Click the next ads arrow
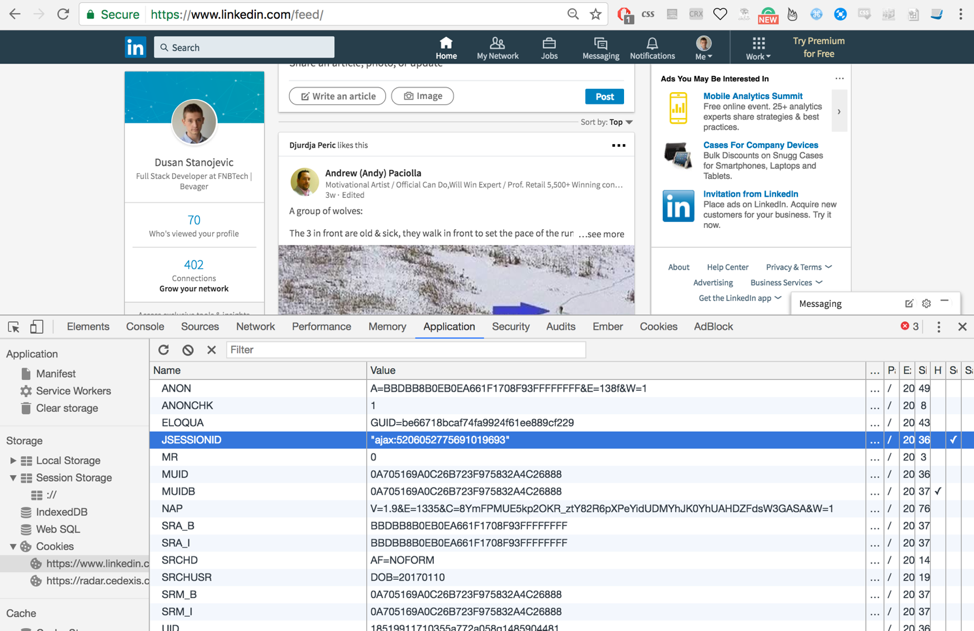Image resolution: width=974 pixels, height=631 pixels. pos(839,112)
